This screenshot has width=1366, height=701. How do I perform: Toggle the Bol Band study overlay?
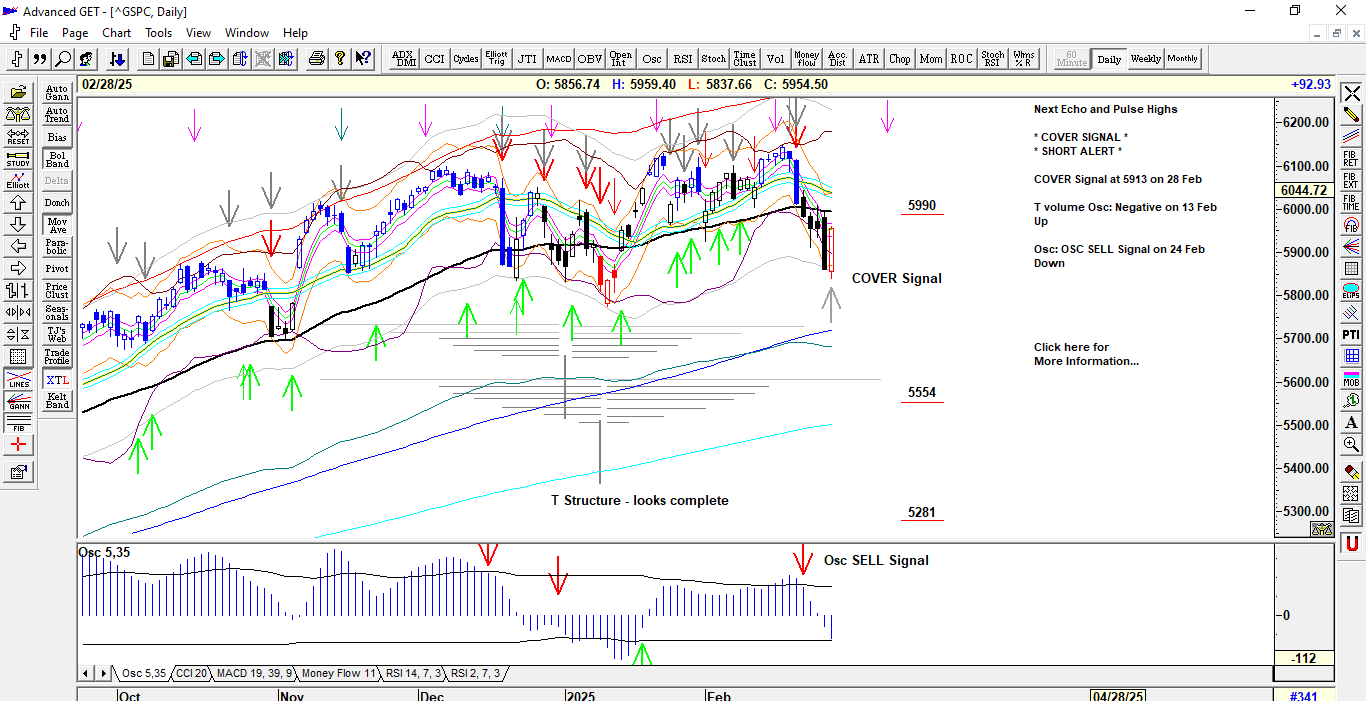pos(57,159)
